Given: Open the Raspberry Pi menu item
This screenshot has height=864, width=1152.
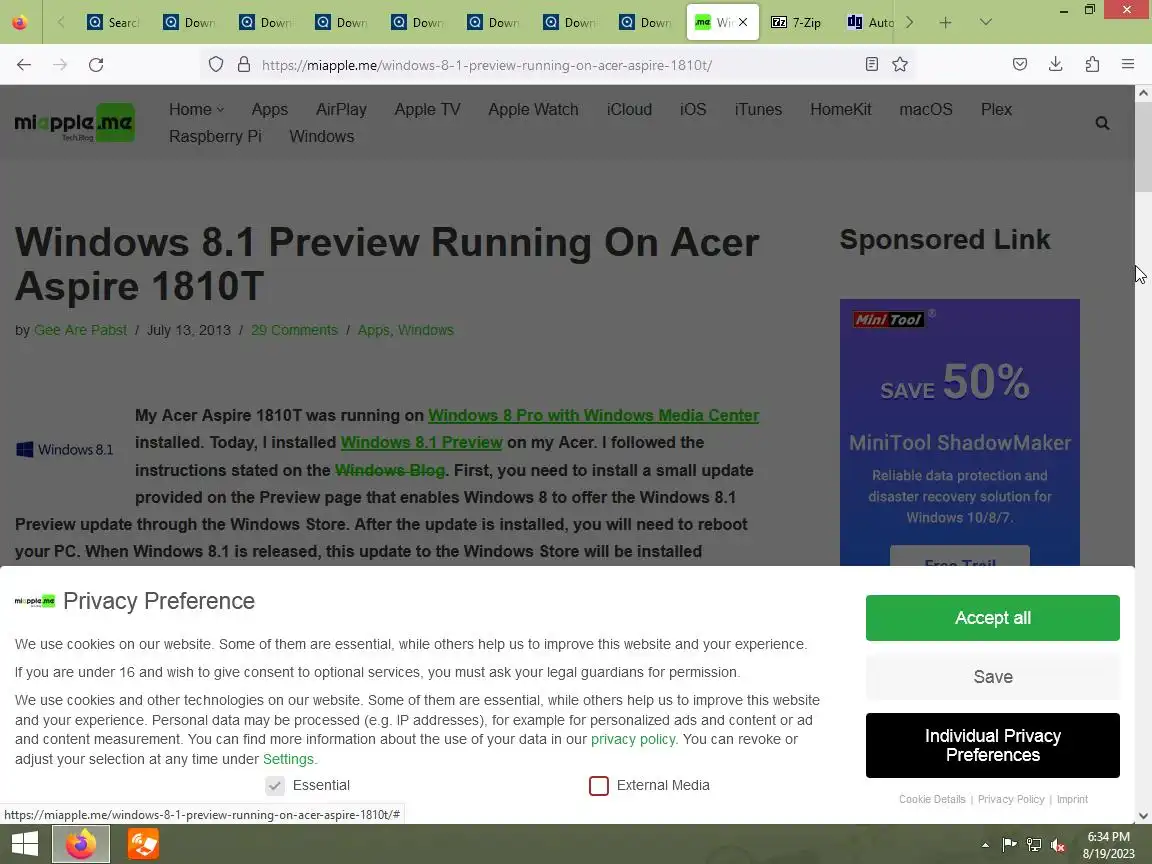Looking at the screenshot, I should click(x=215, y=137).
